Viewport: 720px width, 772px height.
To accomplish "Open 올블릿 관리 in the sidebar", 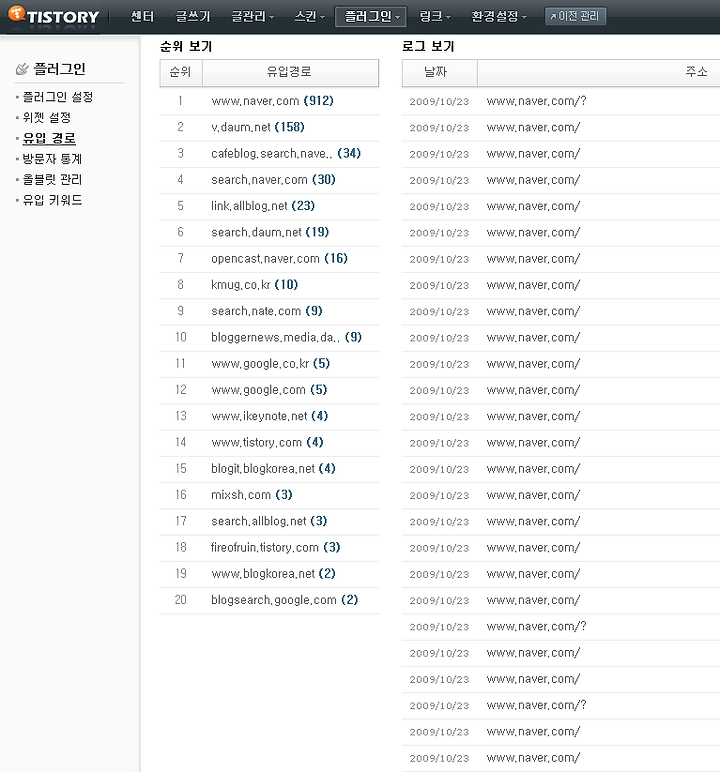I will click(52, 179).
